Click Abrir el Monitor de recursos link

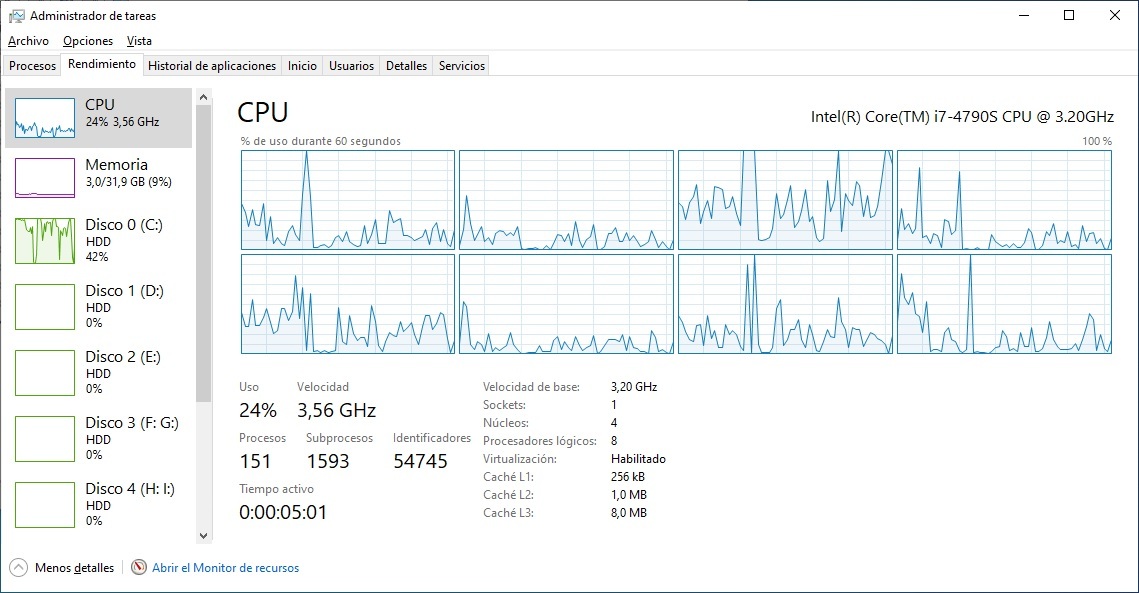[225, 568]
